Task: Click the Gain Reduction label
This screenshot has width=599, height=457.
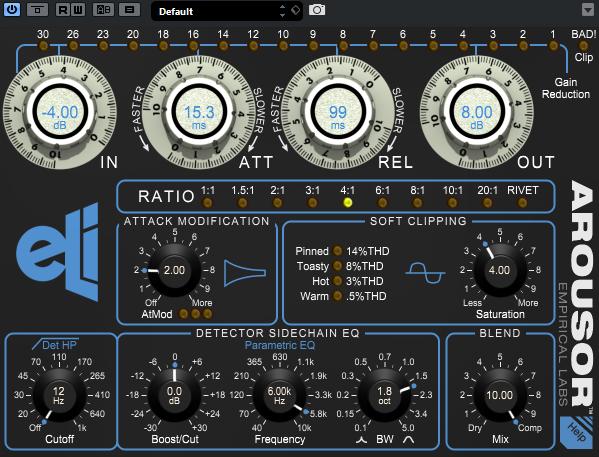Action: pyautogui.click(x=566, y=88)
